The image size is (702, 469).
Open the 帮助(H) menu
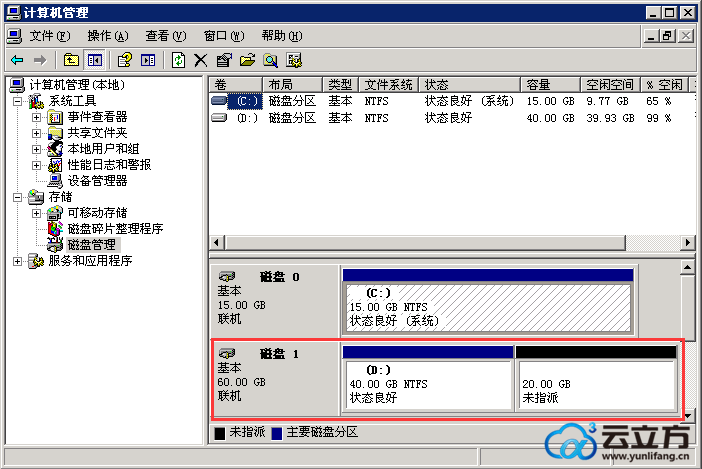282,36
